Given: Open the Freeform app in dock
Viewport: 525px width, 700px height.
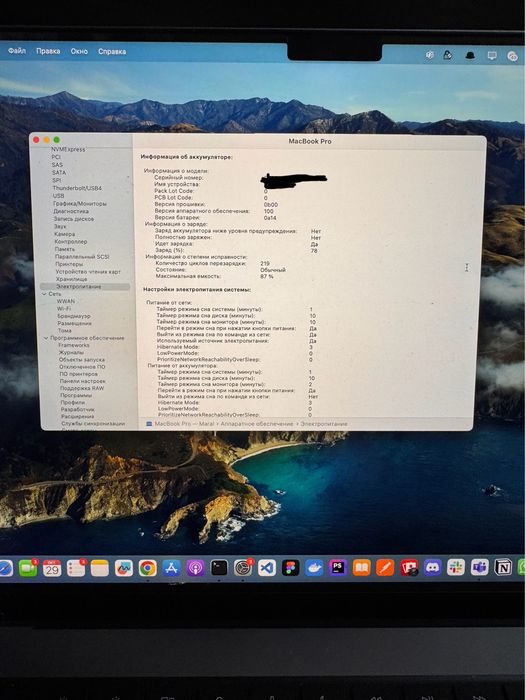Looking at the screenshot, I should tap(124, 568).
